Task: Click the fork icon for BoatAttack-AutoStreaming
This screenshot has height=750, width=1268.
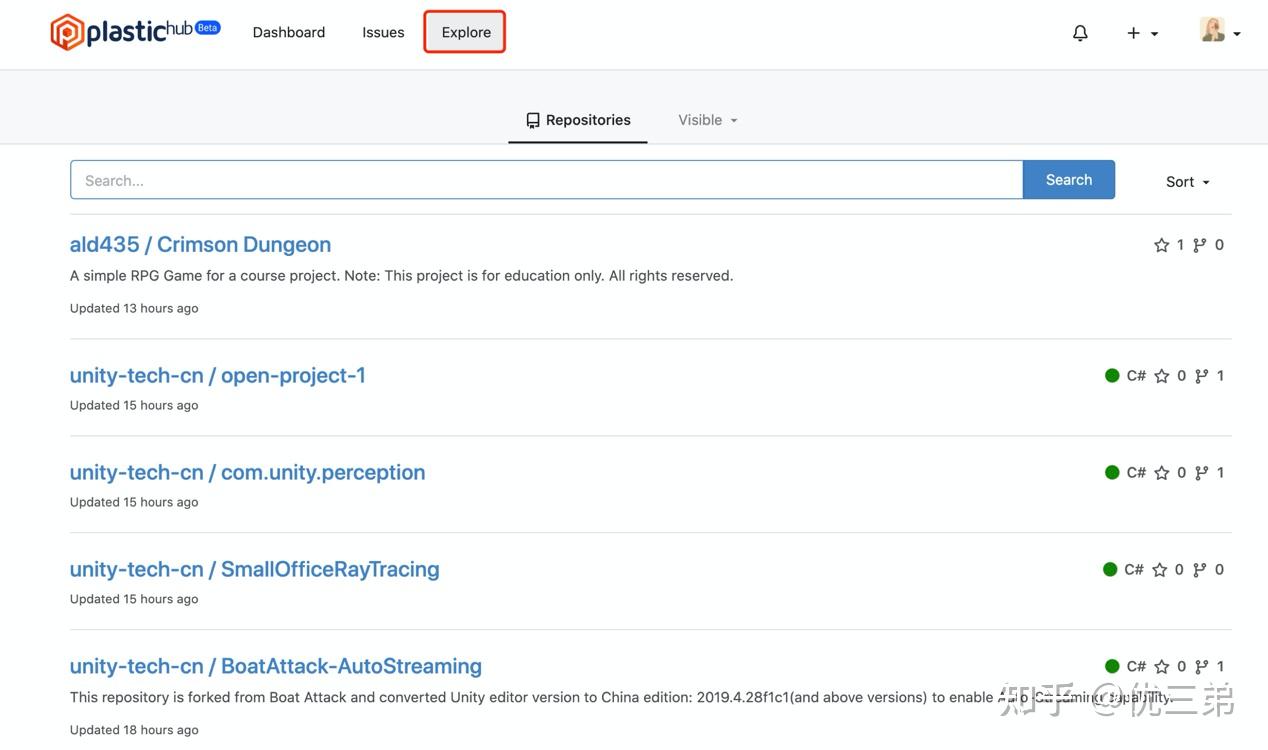Action: tap(1201, 667)
